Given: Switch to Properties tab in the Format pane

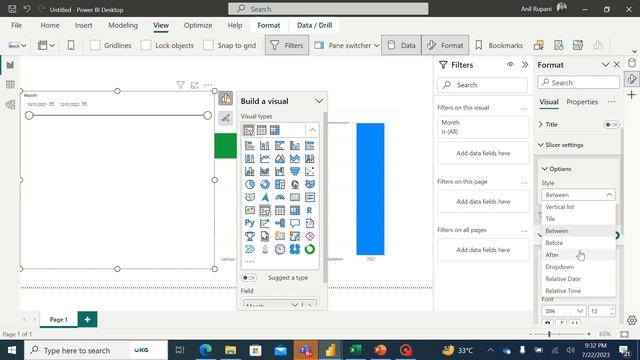Looking at the screenshot, I should point(582,102).
